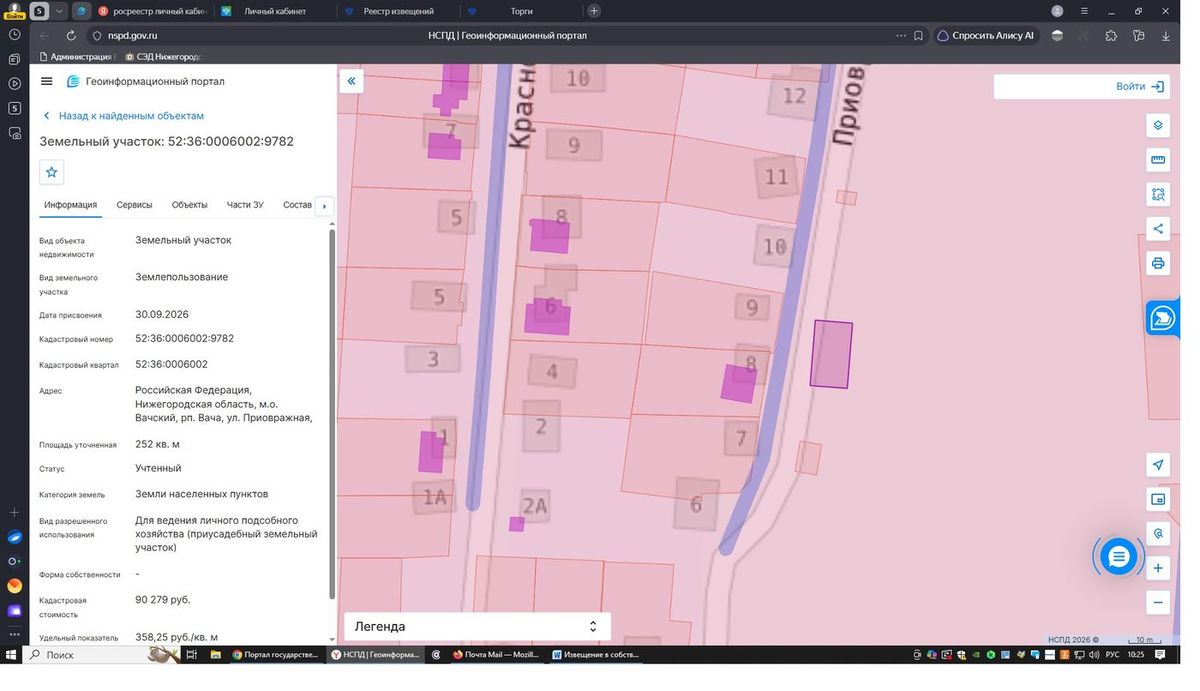1200x691 pixels.
Task: Switch to the Информация tab
Action: tap(70, 205)
